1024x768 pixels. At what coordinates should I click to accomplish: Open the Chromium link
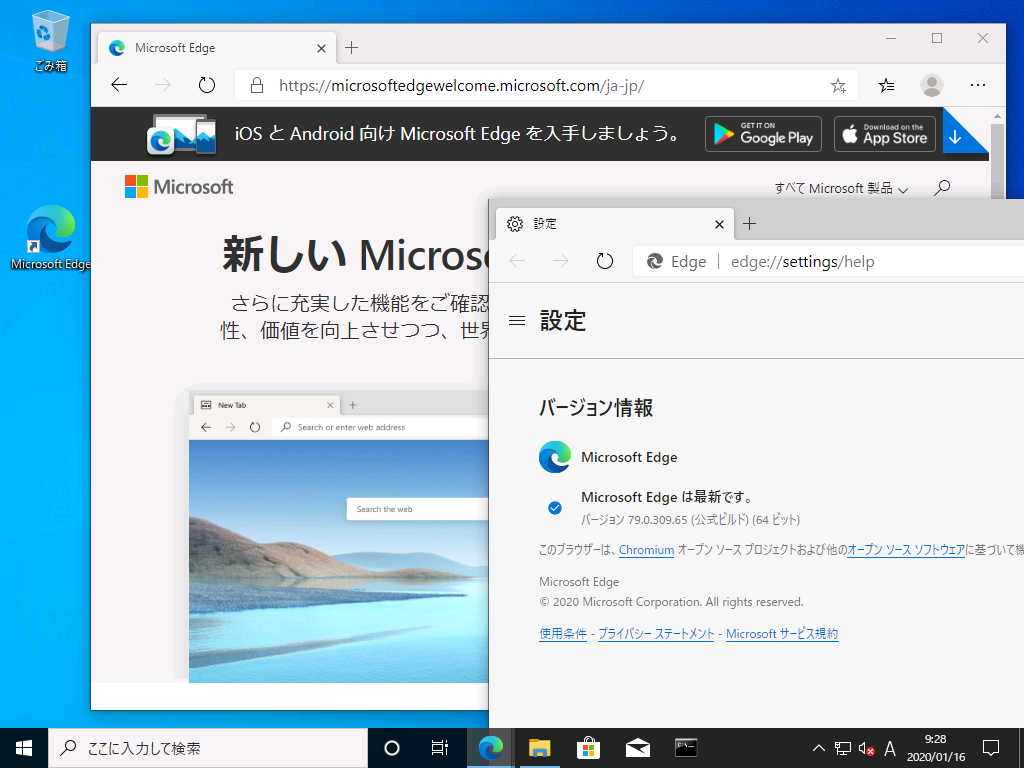(647, 550)
